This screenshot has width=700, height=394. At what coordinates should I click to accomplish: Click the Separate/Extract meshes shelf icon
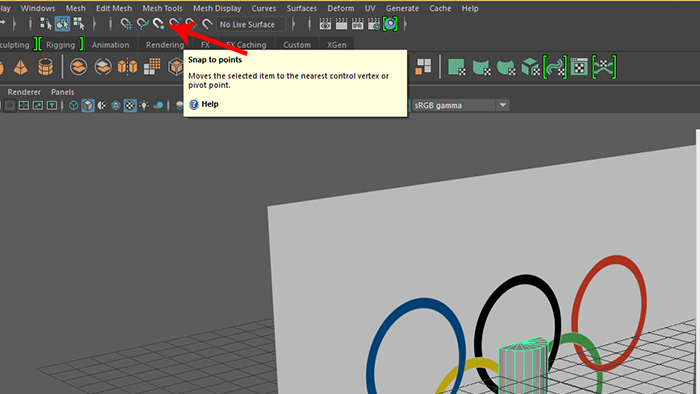(x=103, y=67)
